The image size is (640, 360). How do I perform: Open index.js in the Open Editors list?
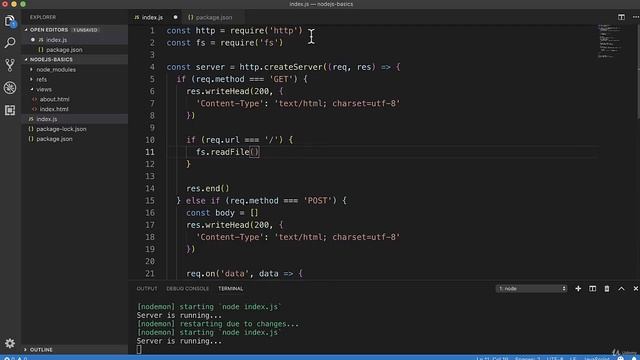[x=75, y=40]
